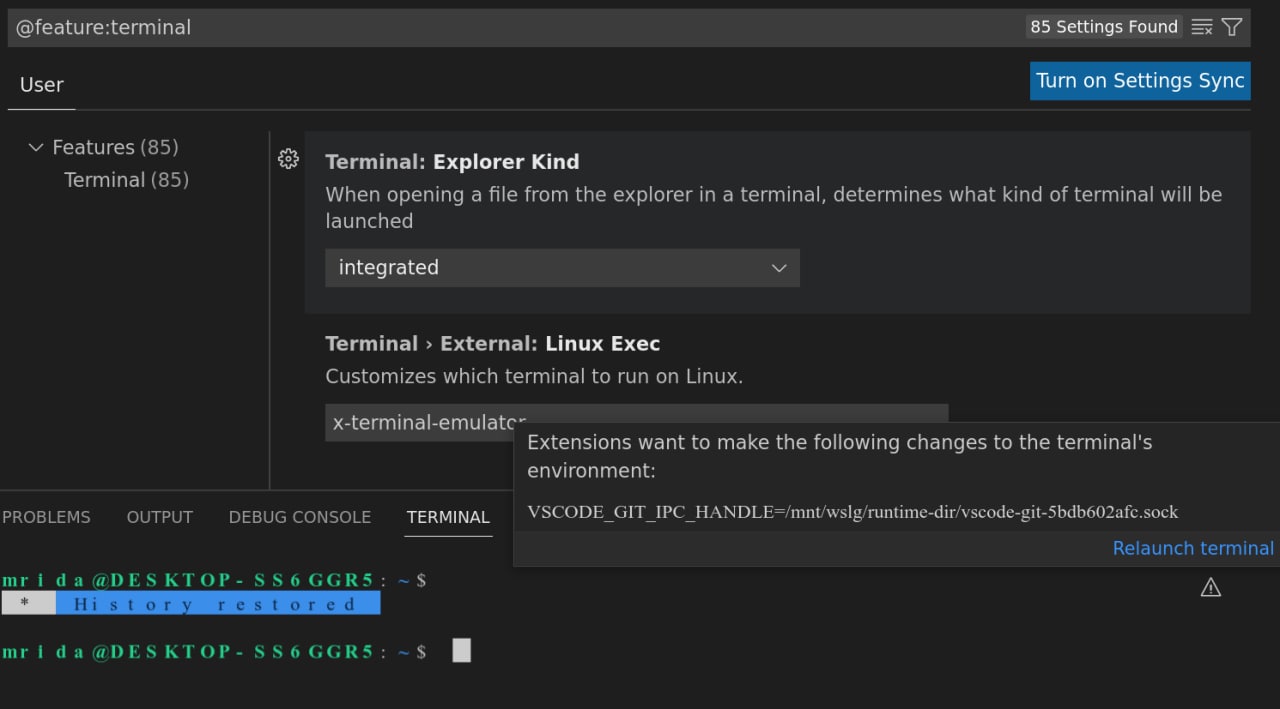This screenshot has width=1280, height=709.
Task: Open the settings filter funnel icon
Action: click(x=1232, y=27)
